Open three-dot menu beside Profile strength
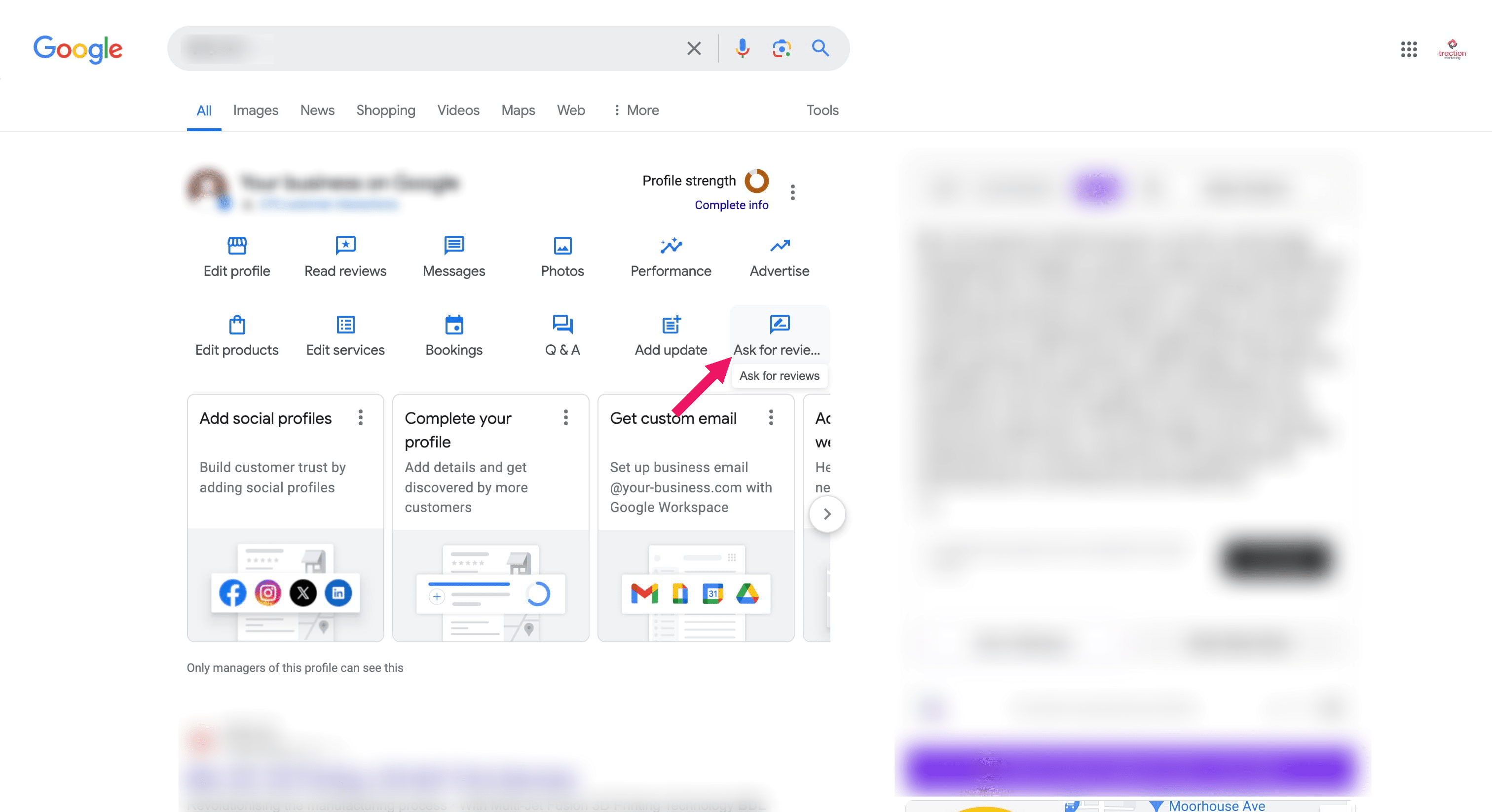Image resolution: width=1492 pixels, height=812 pixels. [792, 192]
